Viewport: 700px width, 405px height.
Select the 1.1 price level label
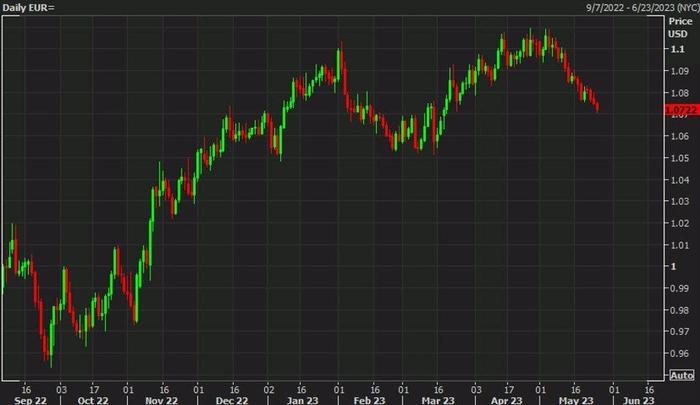677,49
